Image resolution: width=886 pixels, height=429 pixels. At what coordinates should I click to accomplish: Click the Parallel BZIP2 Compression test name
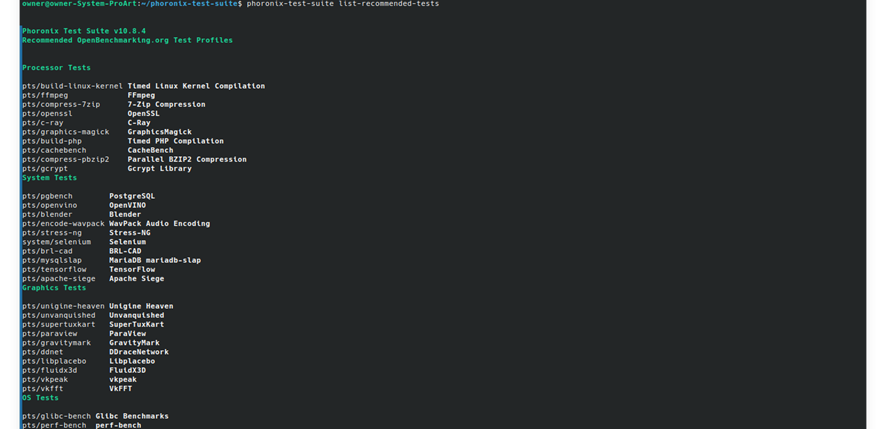point(187,159)
